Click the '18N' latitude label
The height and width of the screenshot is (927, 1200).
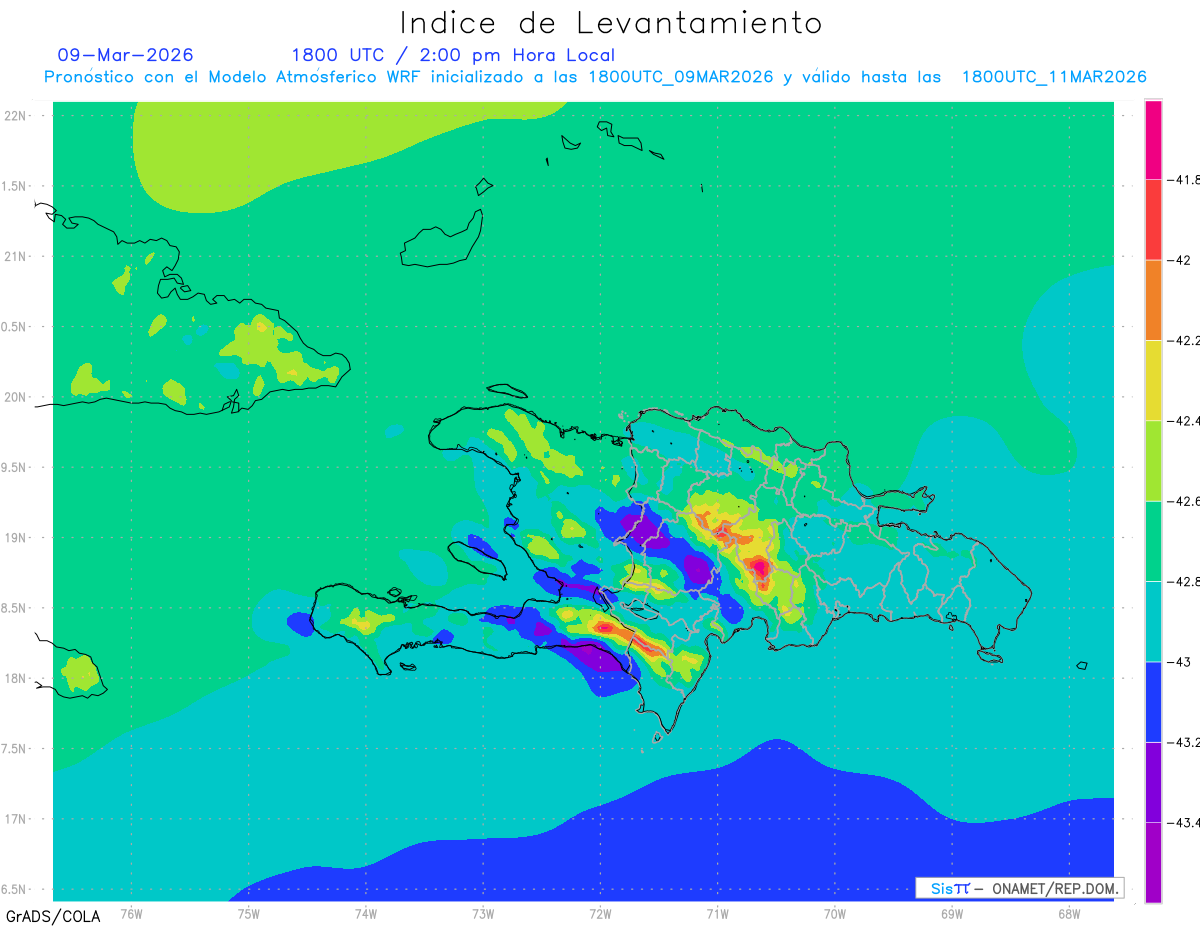(15, 678)
